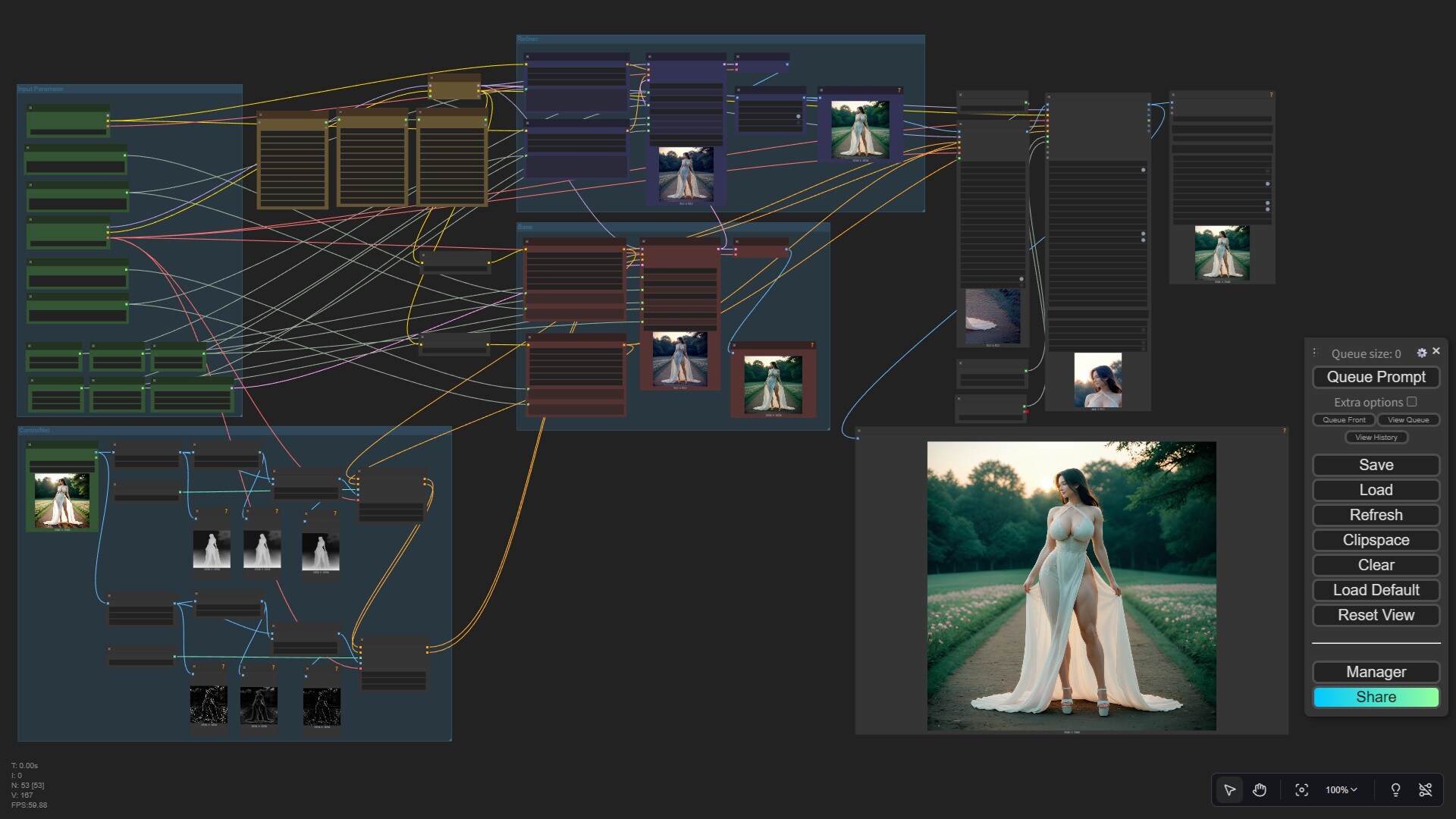Click the large final output image preview
Viewport: 1456px width, 819px height.
pyautogui.click(x=1071, y=585)
